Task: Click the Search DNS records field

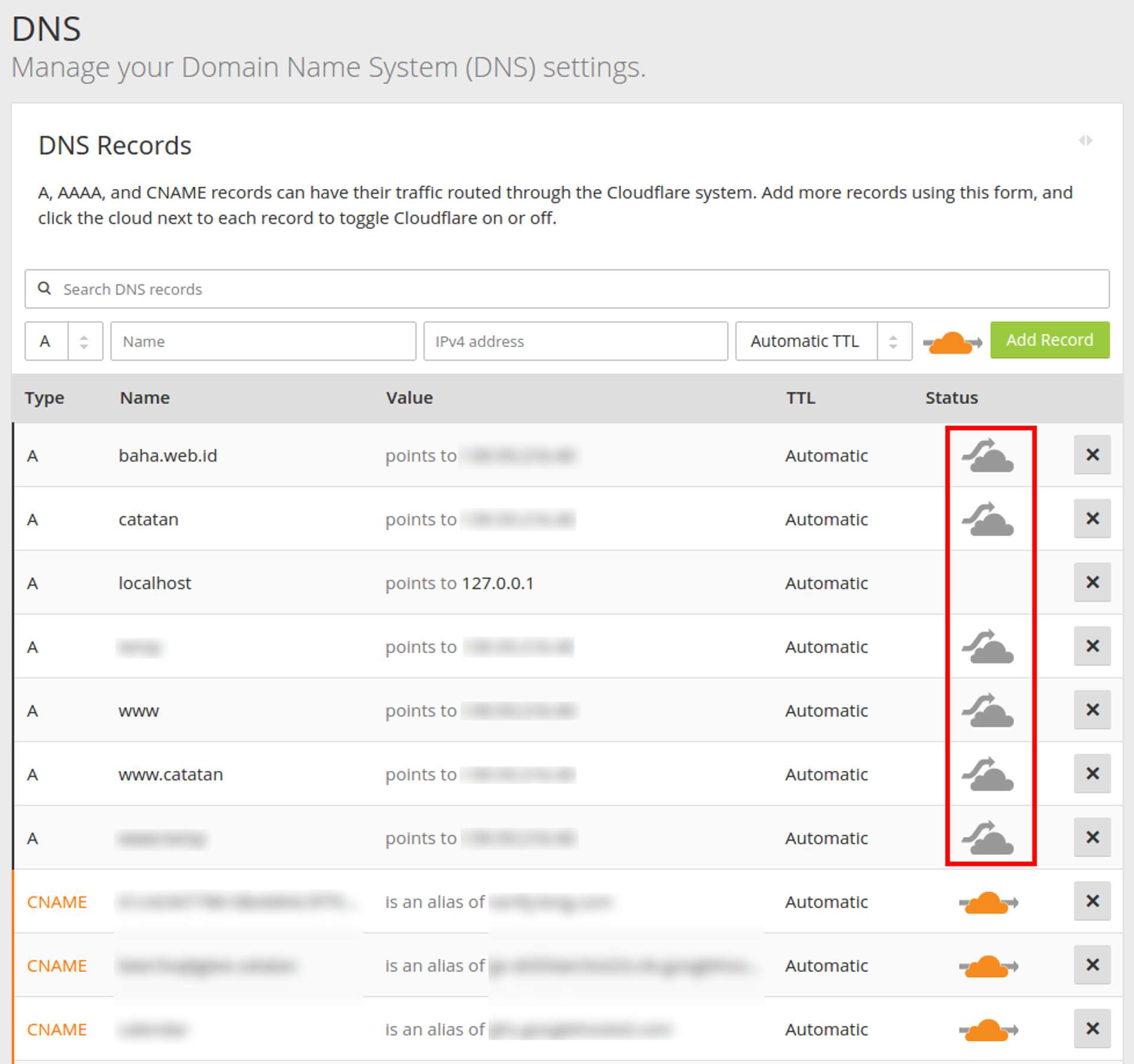Action: (x=567, y=289)
